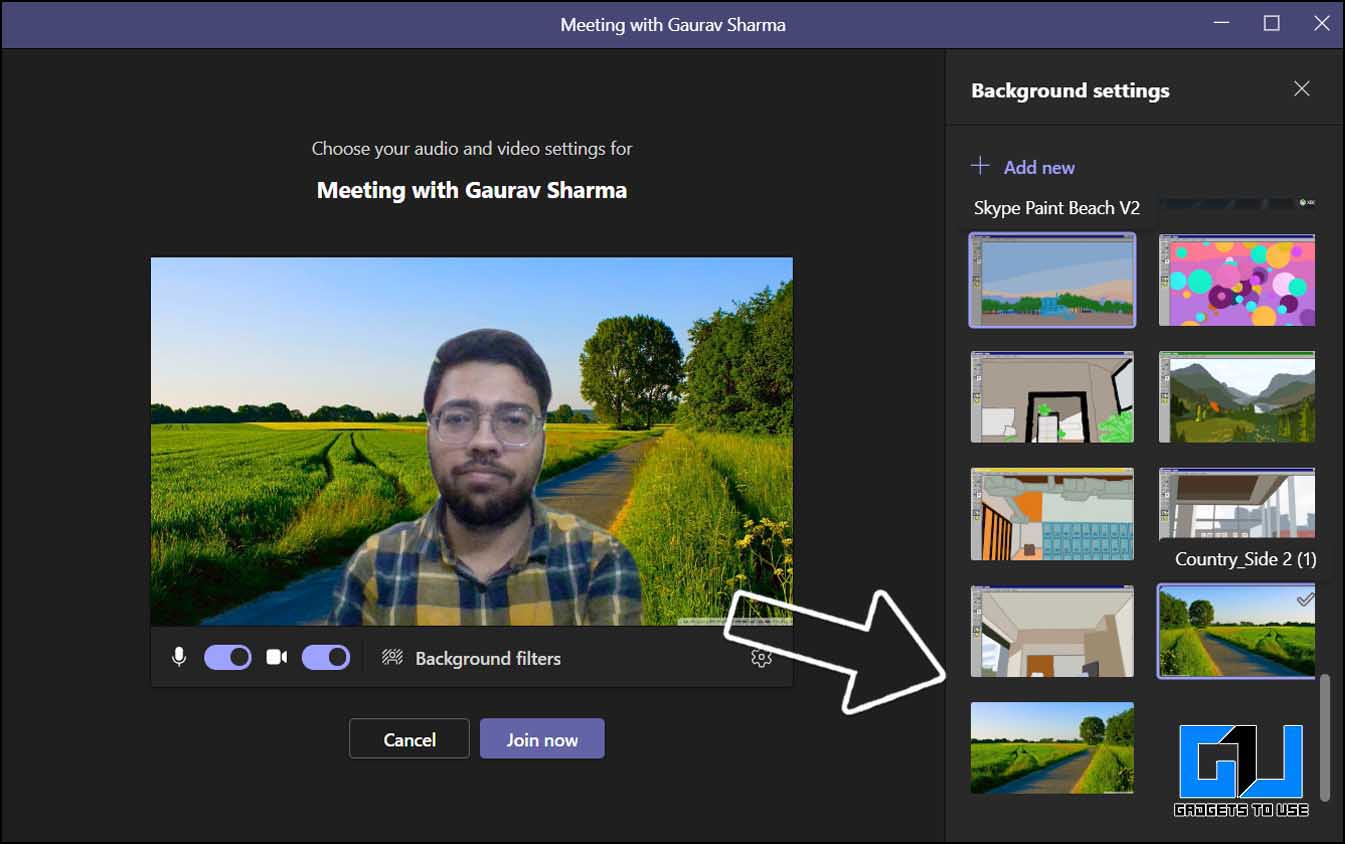1345x844 pixels.
Task: Select the Skype Paint Beach V2 background
Action: tap(1052, 280)
